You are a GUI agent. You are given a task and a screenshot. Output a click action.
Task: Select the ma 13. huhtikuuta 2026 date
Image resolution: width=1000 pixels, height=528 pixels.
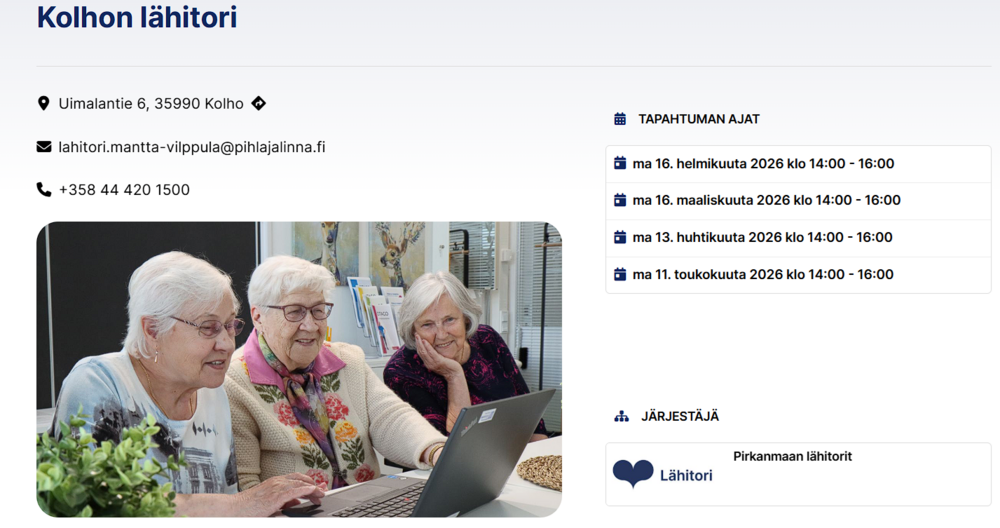click(x=762, y=237)
